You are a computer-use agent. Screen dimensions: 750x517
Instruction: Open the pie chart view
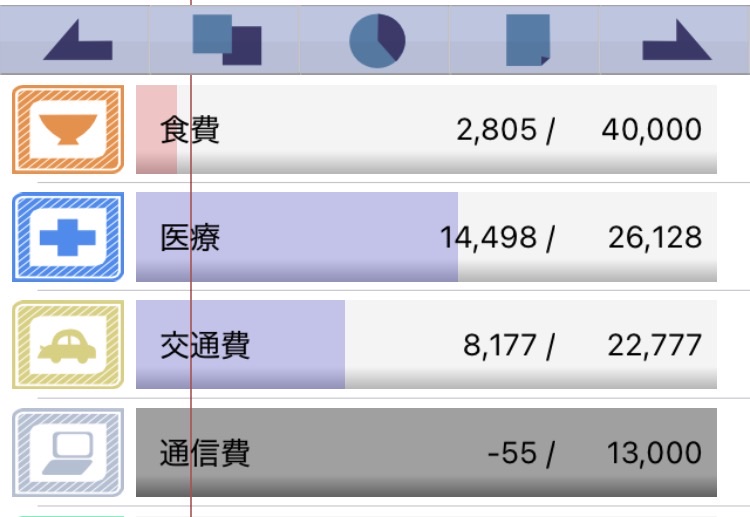tap(375, 40)
